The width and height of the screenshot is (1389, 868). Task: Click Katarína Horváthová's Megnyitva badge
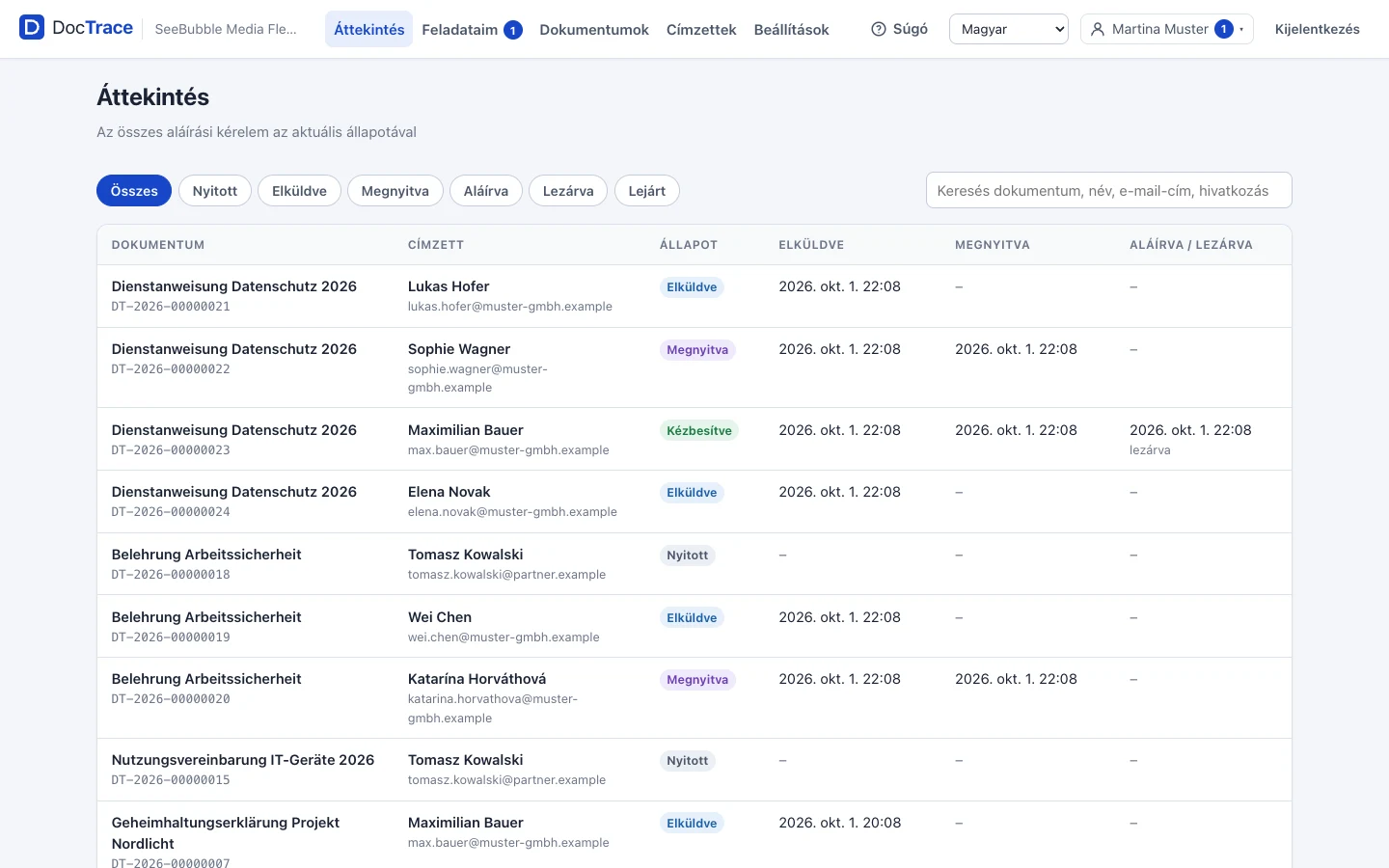coord(697,680)
